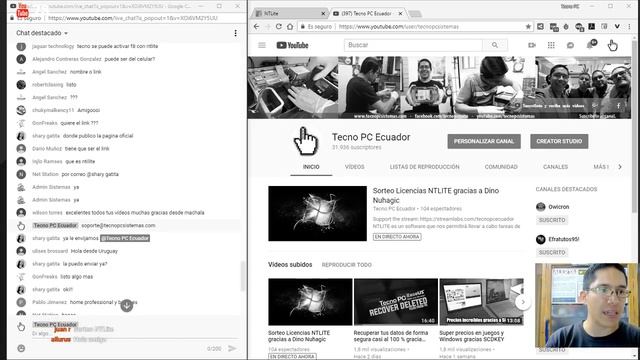Expand the Chat destacado dropdown
Image resolution: width=640 pixels, height=360 pixels.
(x=42, y=33)
